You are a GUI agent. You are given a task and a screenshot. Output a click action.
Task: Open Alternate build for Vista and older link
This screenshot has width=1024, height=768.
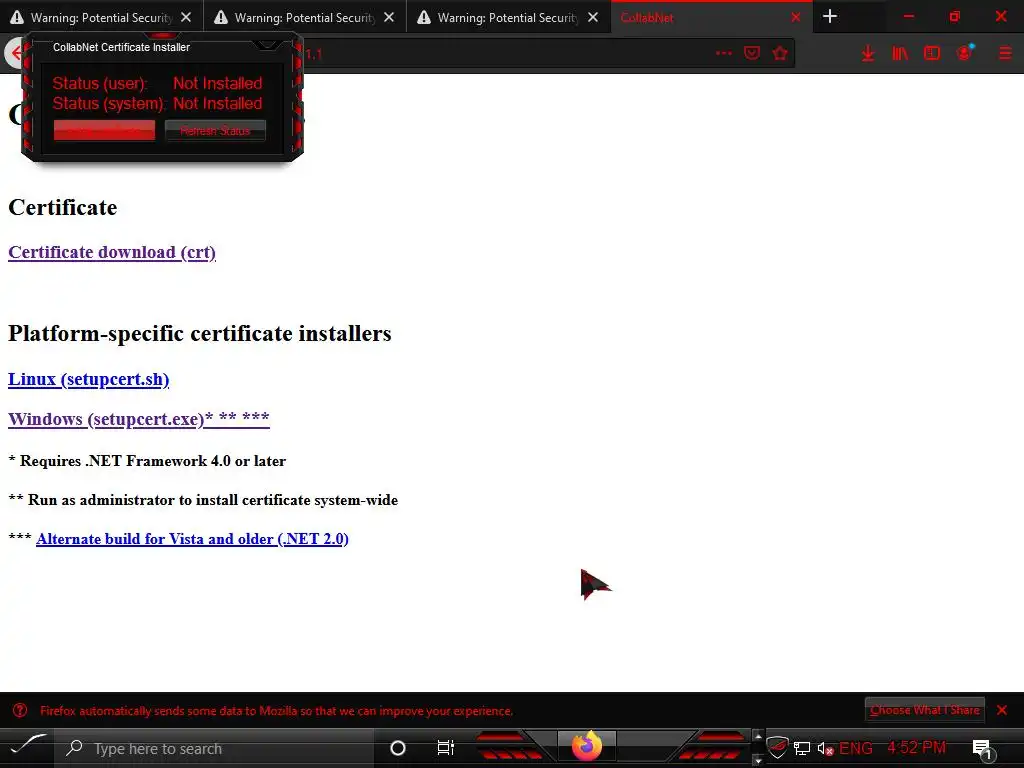[192, 539]
